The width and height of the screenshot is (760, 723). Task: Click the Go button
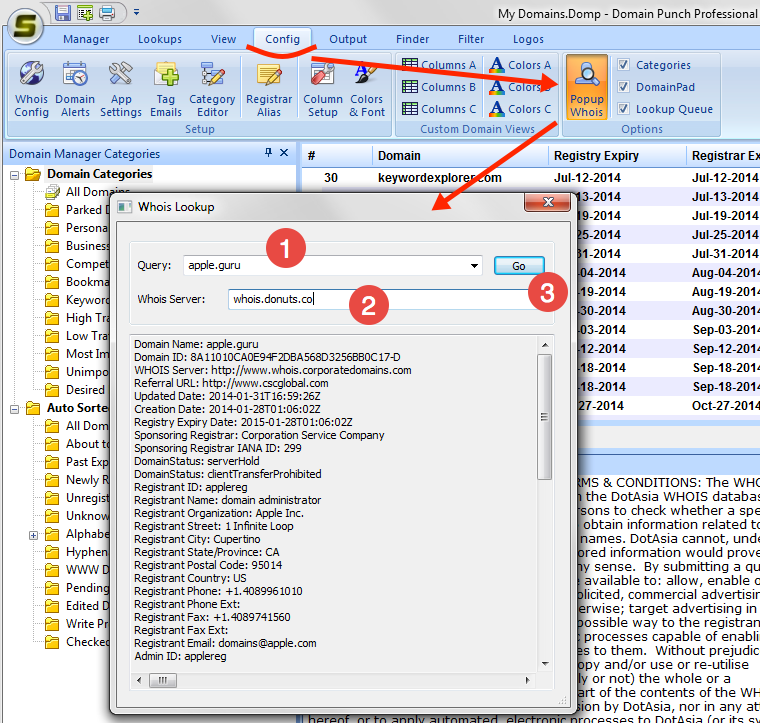(x=518, y=266)
